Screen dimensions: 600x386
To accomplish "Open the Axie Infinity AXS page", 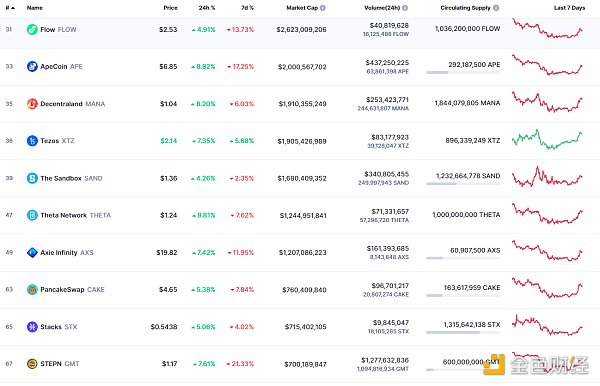I will point(67,252).
